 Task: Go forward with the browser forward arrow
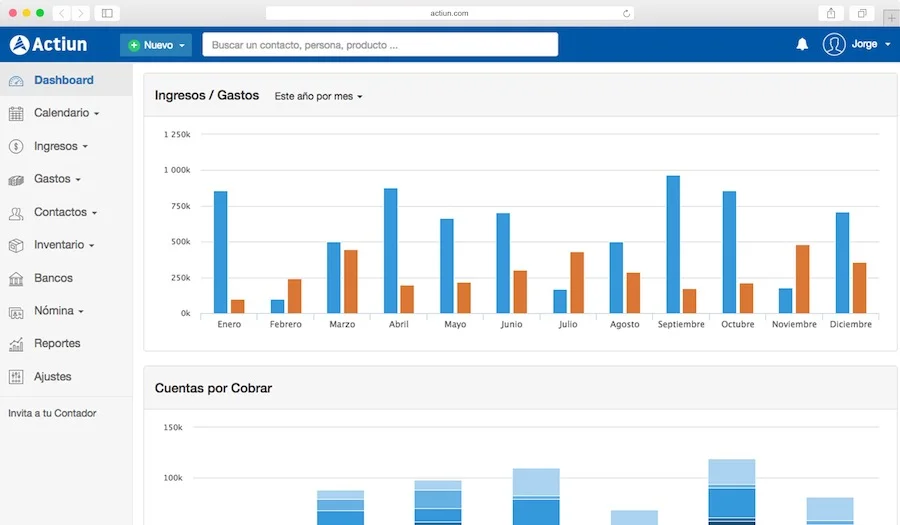[80, 13]
